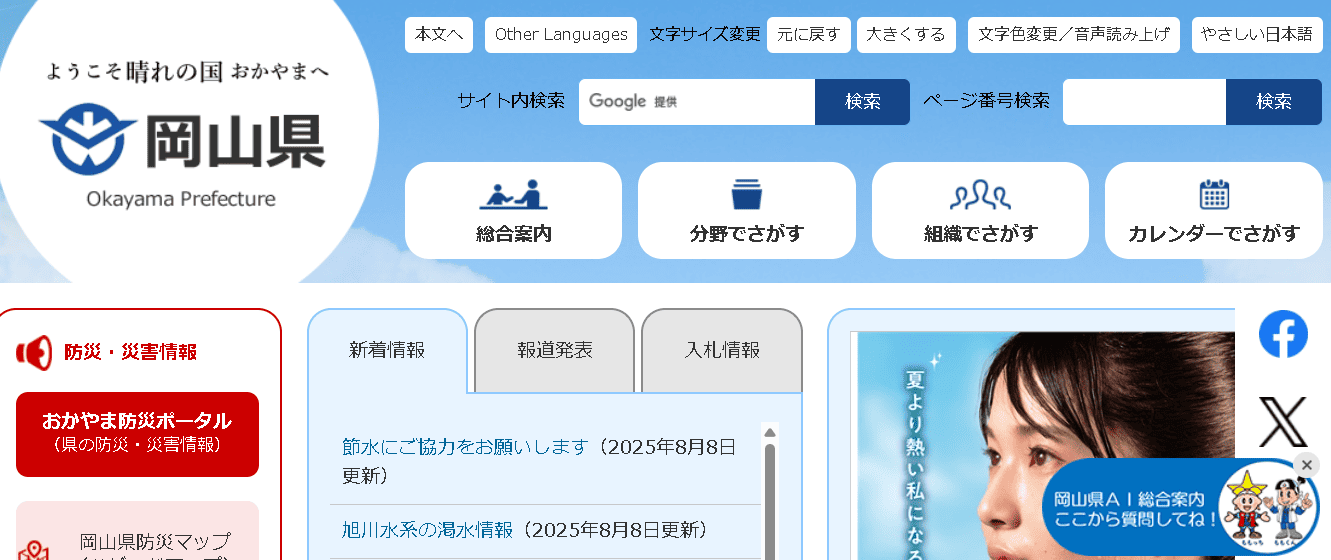
Task: Click the news list scrollbar up arrow
Action: coord(770,432)
